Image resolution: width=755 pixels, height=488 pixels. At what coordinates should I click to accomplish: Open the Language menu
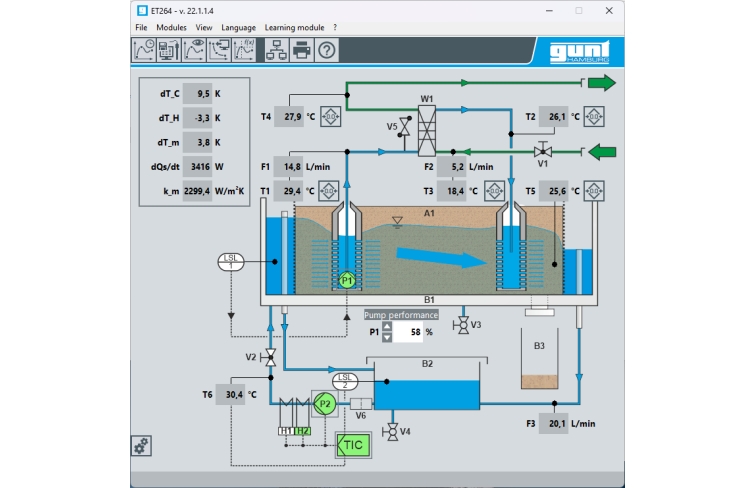[x=239, y=27]
